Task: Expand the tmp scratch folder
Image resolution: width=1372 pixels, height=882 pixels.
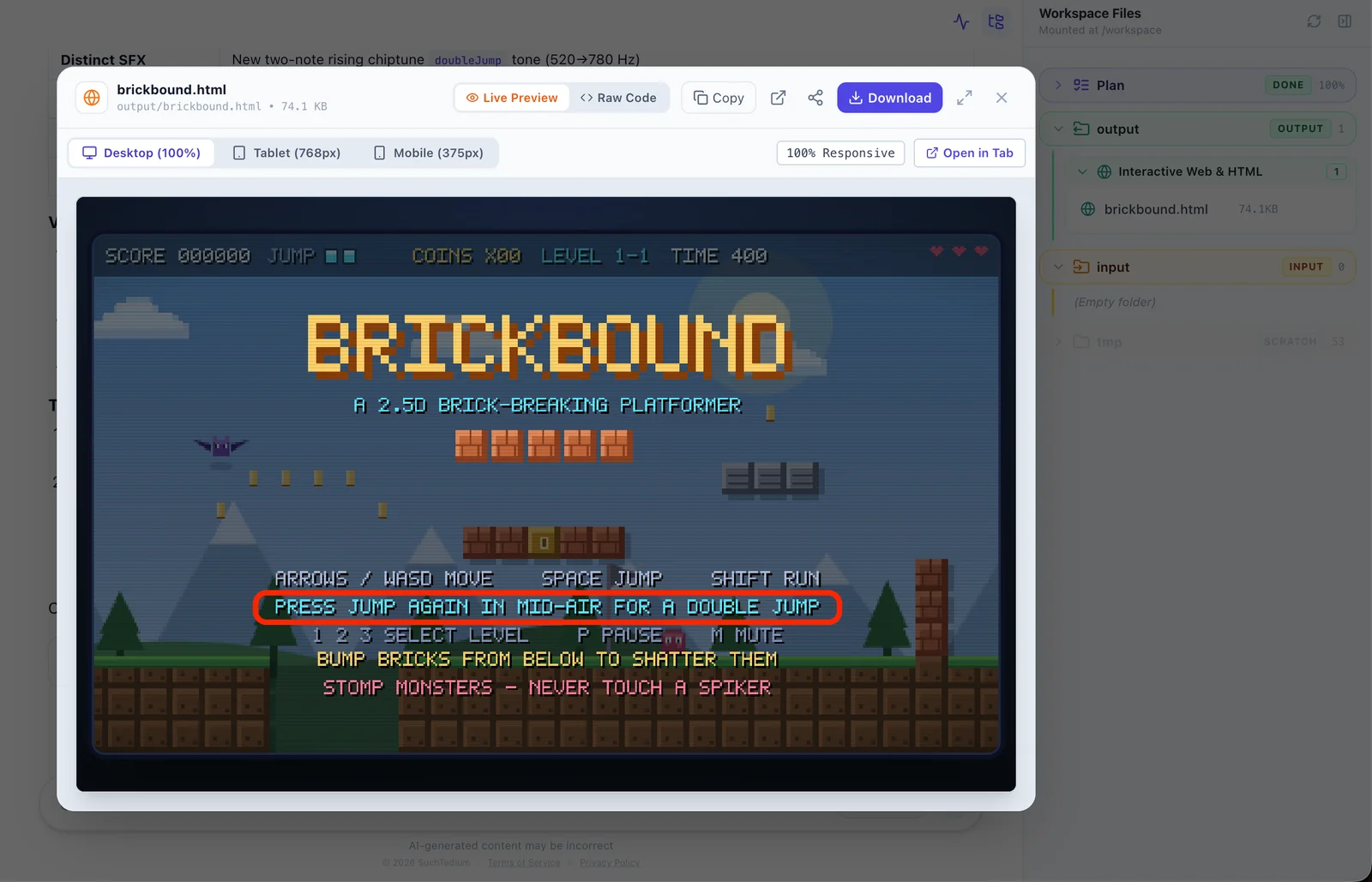Action: point(1058,342)
